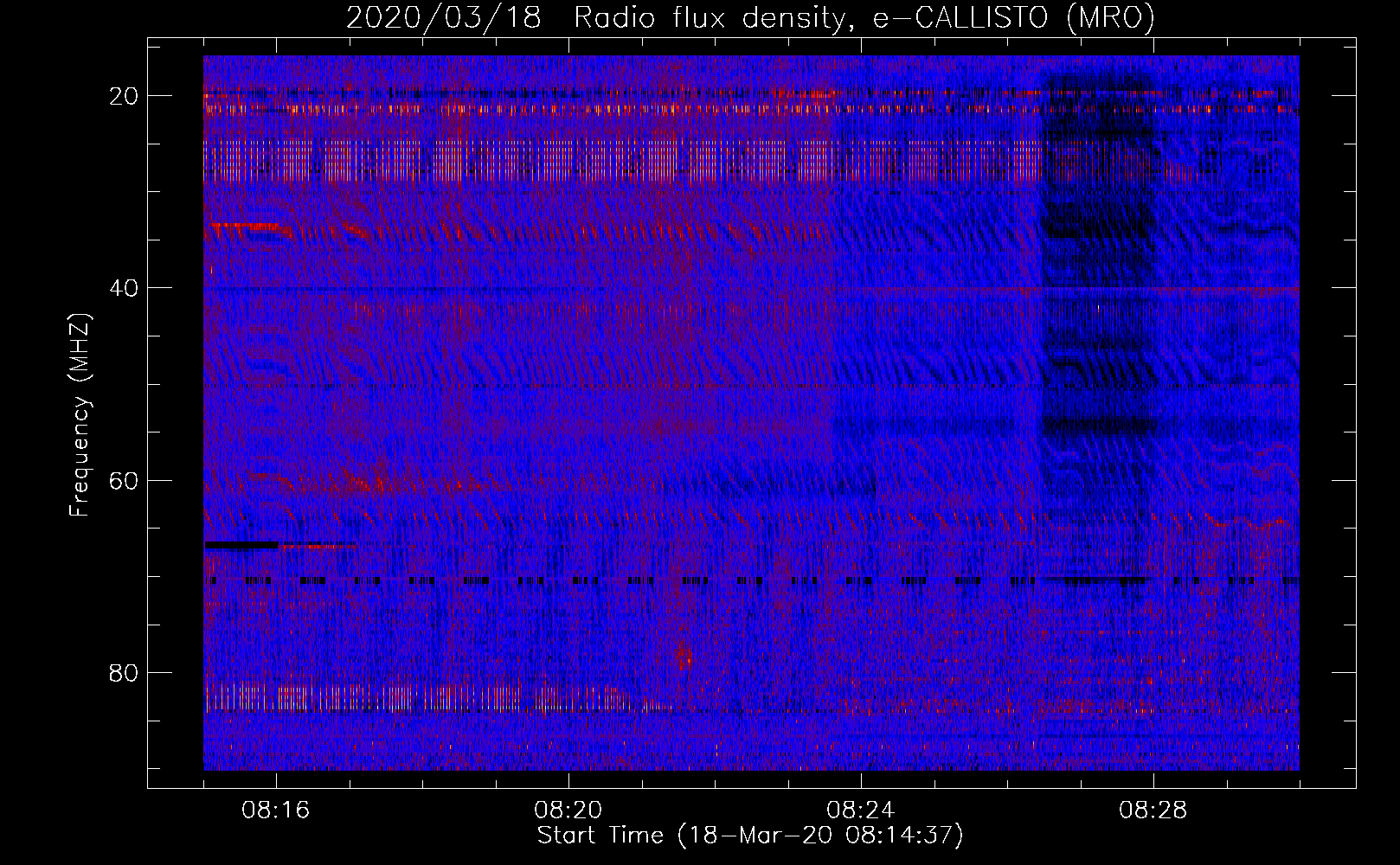Viewport: 1400px width, 865px height.
Task: Click the '40' frequency tick label
Action: [x=125, y=288]
